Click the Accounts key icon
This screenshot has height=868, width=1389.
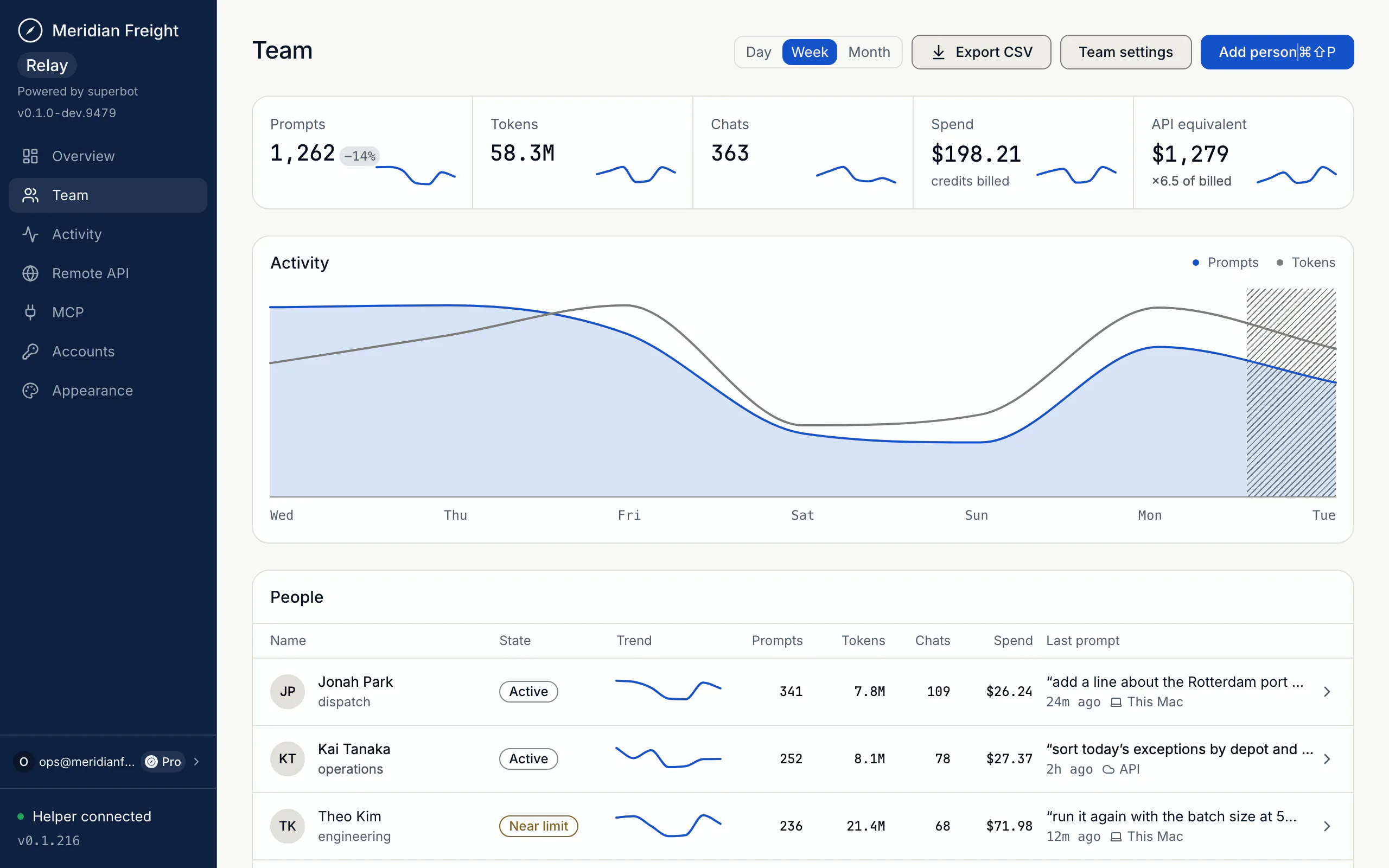(x=30, y=352)
